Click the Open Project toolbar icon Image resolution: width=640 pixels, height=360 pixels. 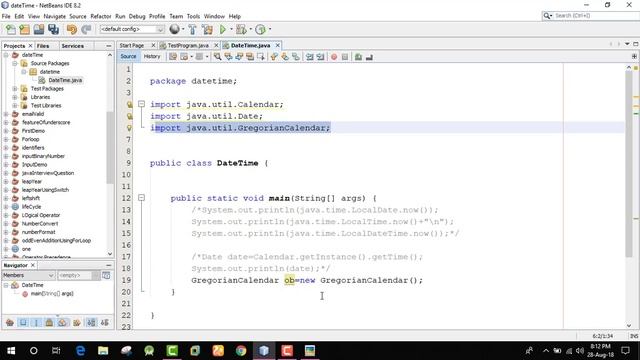39,29
